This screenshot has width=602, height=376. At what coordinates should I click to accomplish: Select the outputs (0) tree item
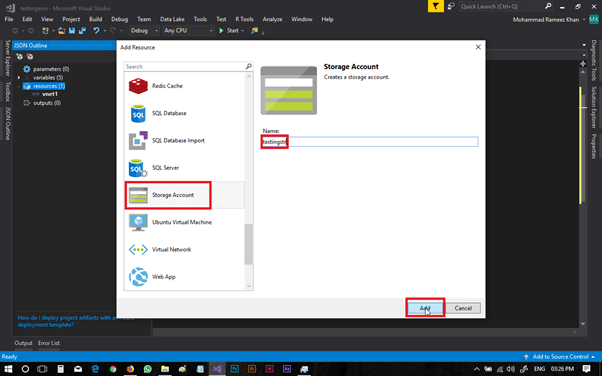(47, 103)
